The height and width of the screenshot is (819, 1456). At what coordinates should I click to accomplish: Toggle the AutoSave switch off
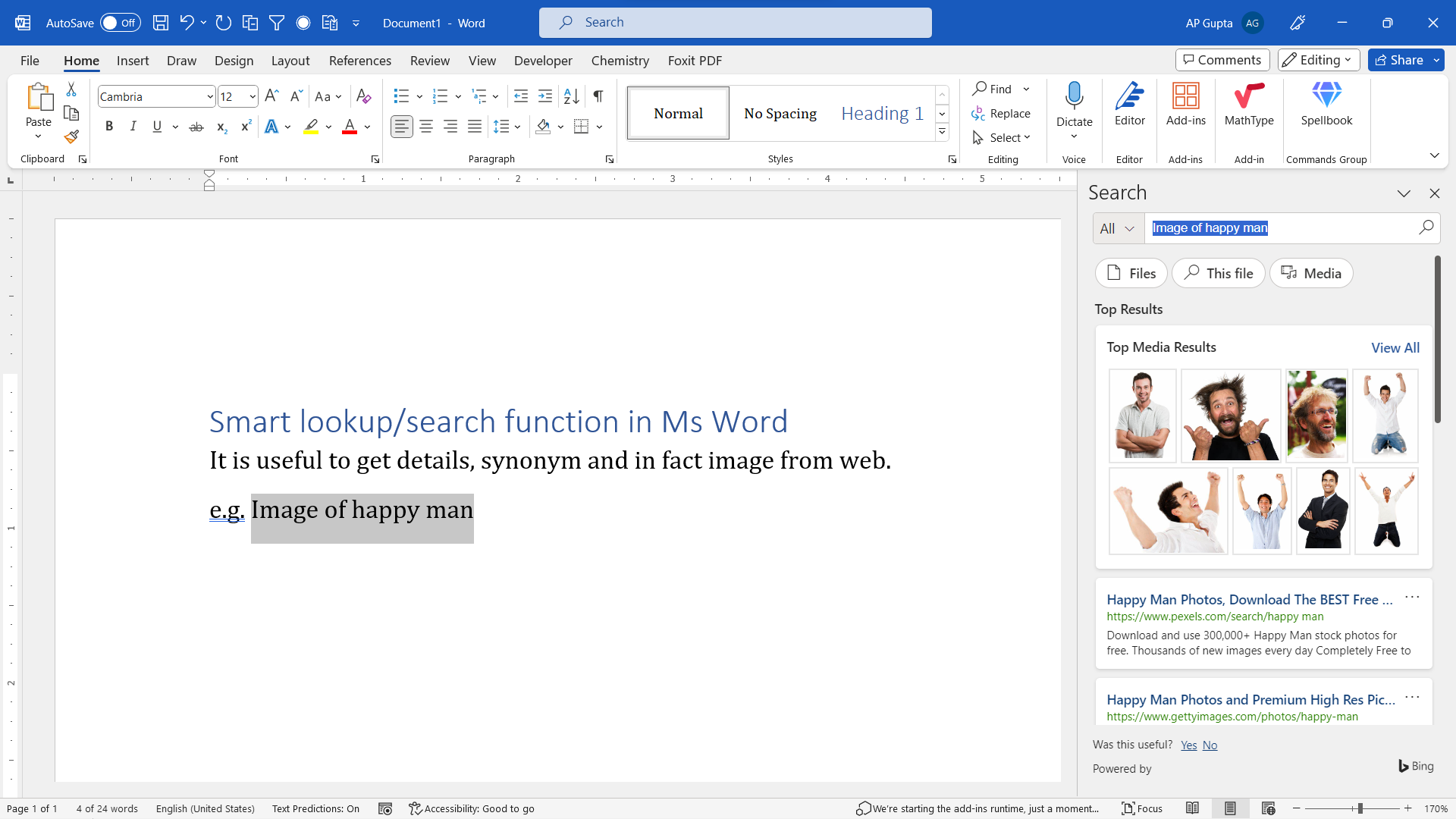[120, 23]
